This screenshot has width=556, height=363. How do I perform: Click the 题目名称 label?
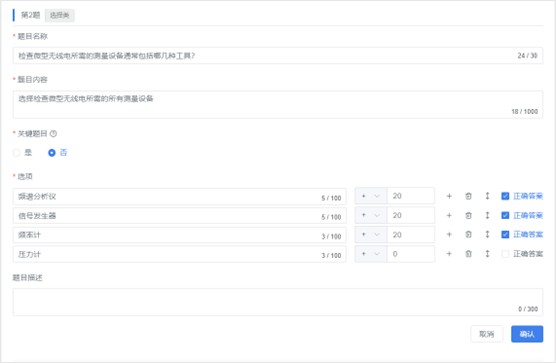click(33, 36)
